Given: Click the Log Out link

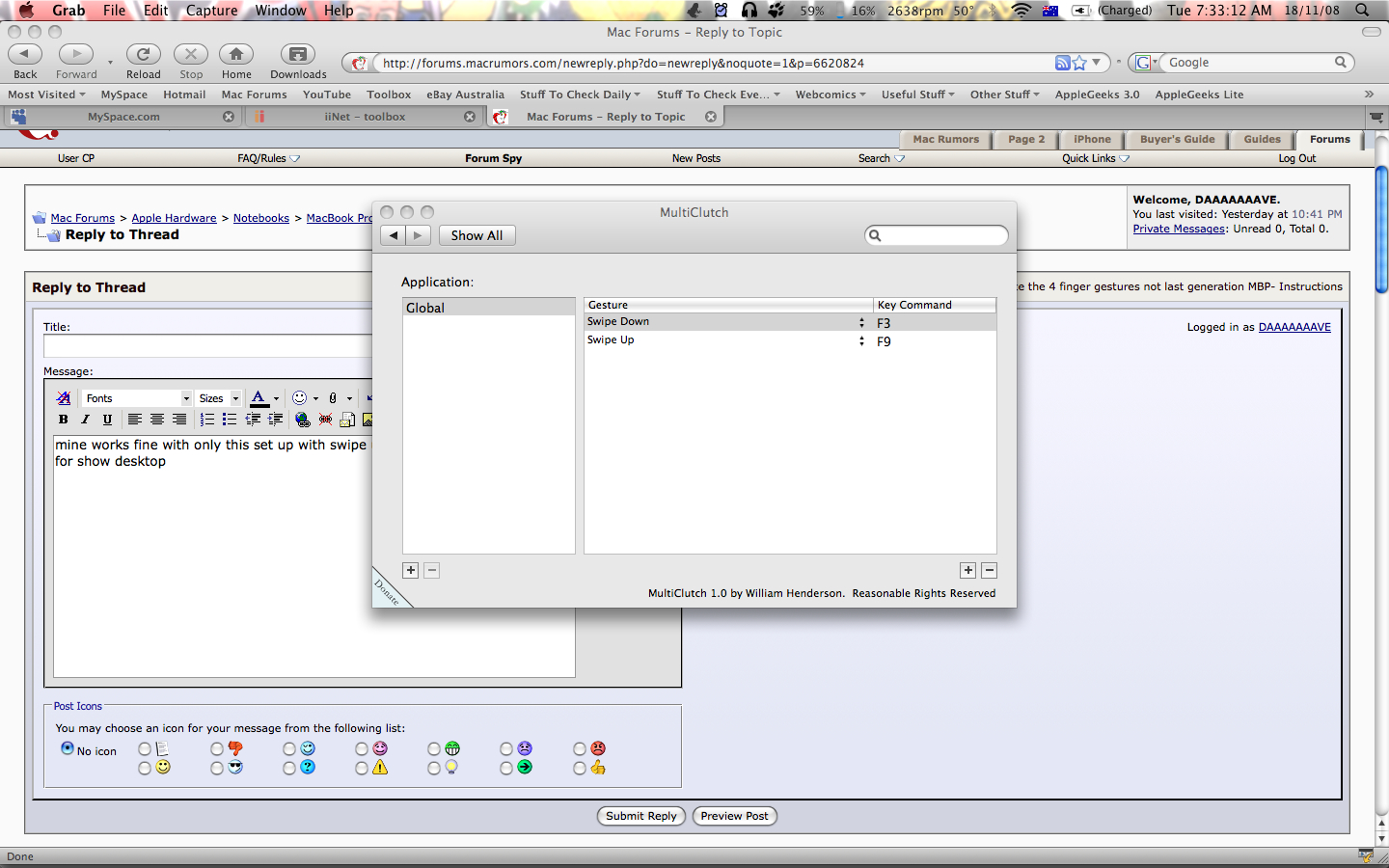Looking at the screenshot, I should pos(1296,158).
